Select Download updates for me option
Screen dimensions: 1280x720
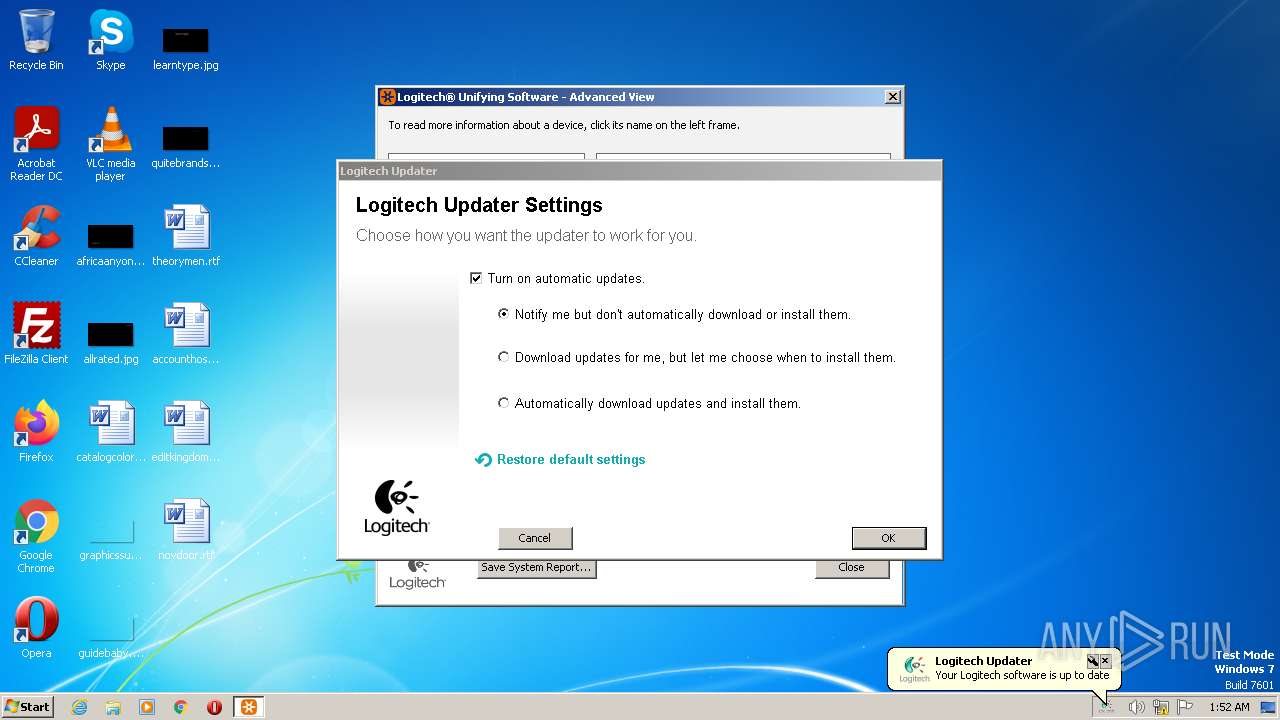click(504, 357)
